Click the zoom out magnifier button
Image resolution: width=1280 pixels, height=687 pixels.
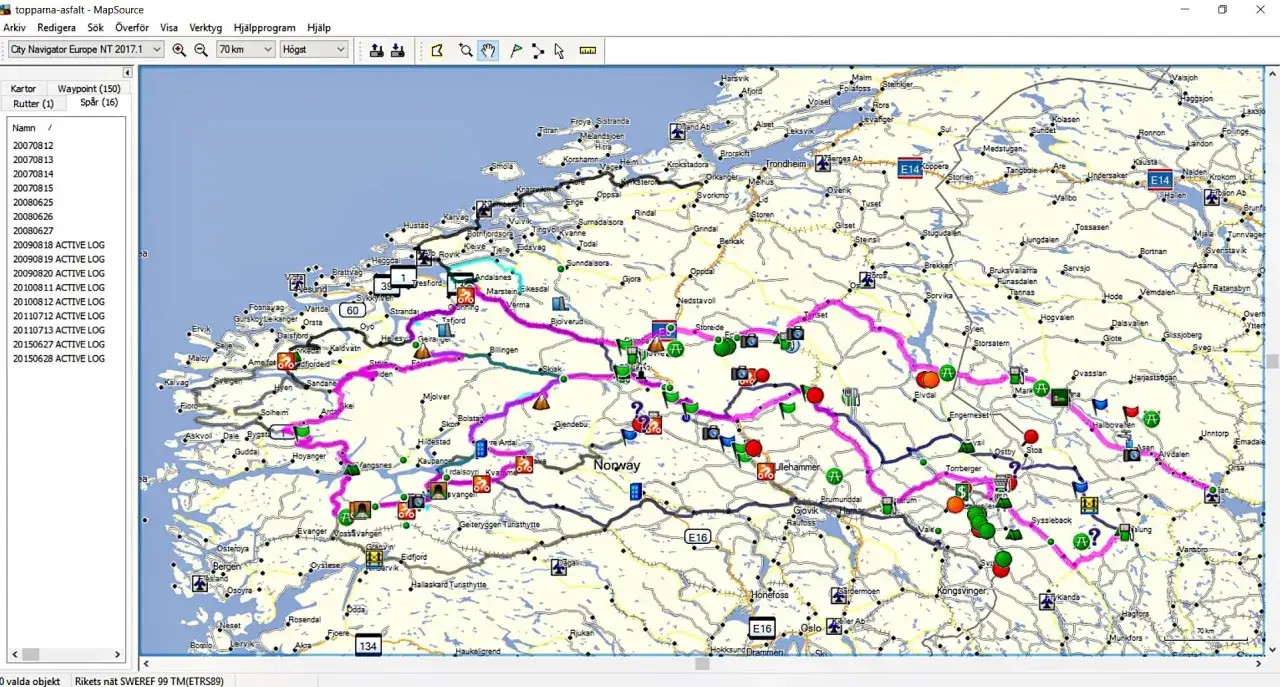click(x=201, y=50)
